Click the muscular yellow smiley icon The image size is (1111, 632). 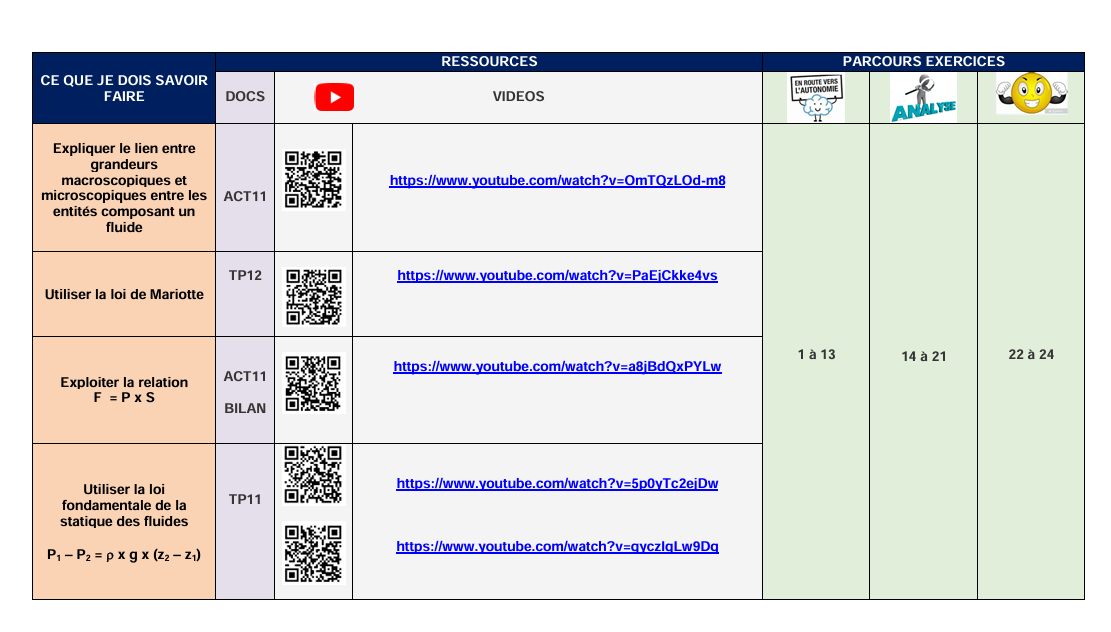(x=1031, y=95)
